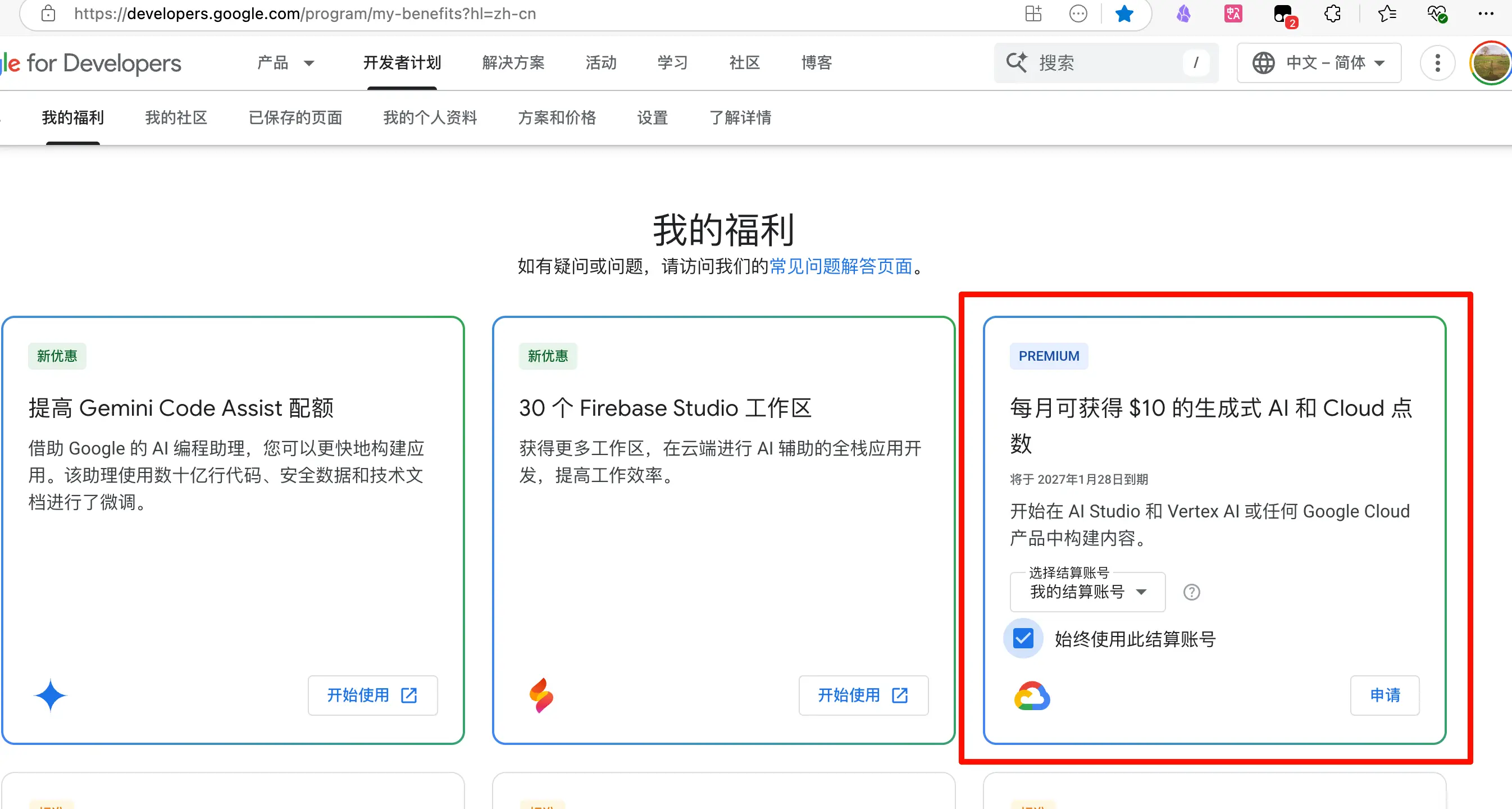Open the browser extensions puzzle icon
1512x809 pixels.
tap(1332, 13)
